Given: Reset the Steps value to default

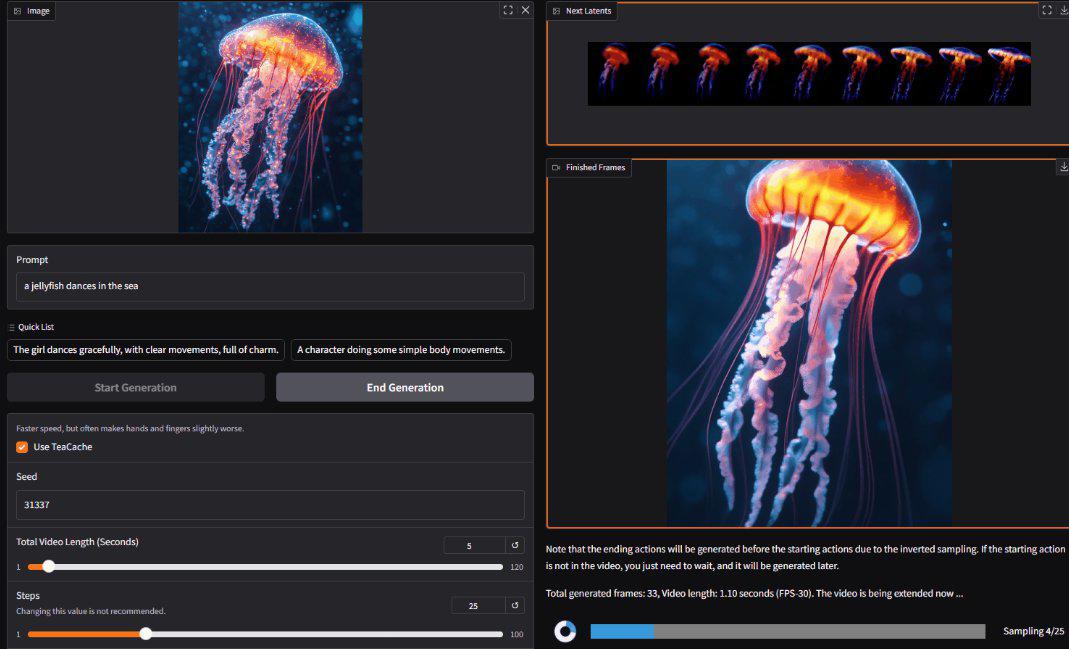Looking at the screenshot, I should coord(515,604).
